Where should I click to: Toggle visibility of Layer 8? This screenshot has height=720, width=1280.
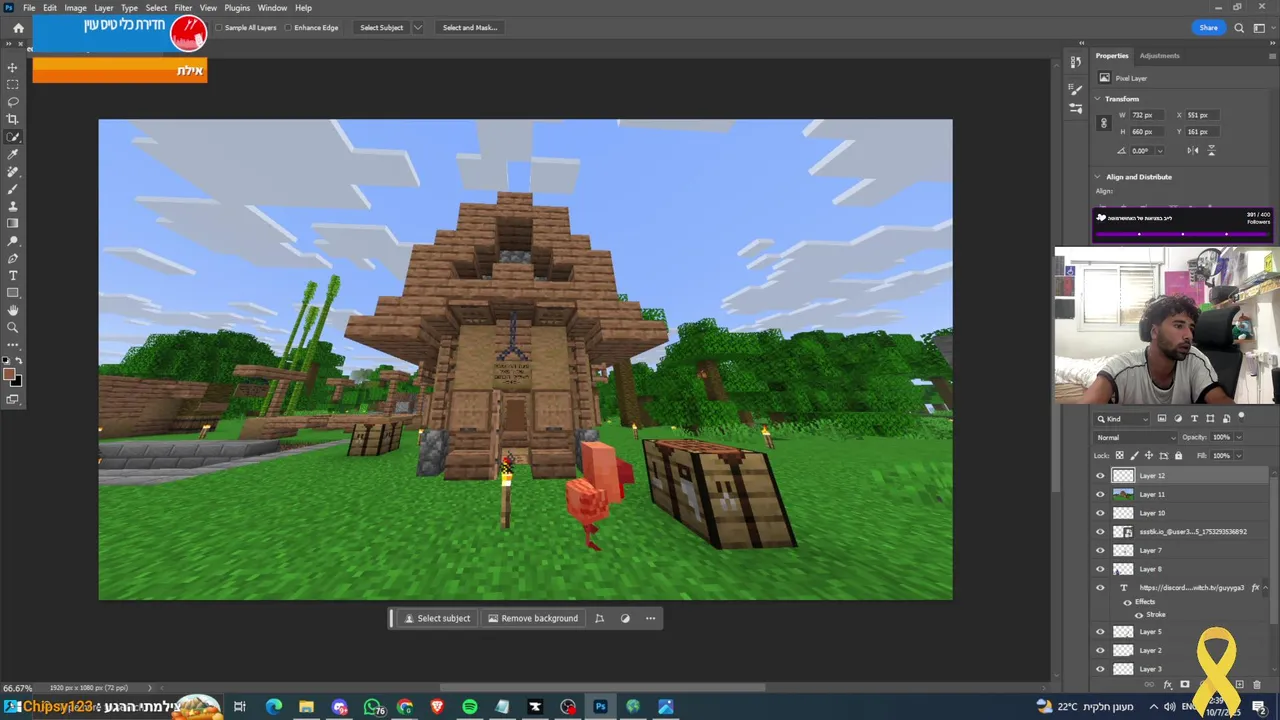tap(1100, 569)
